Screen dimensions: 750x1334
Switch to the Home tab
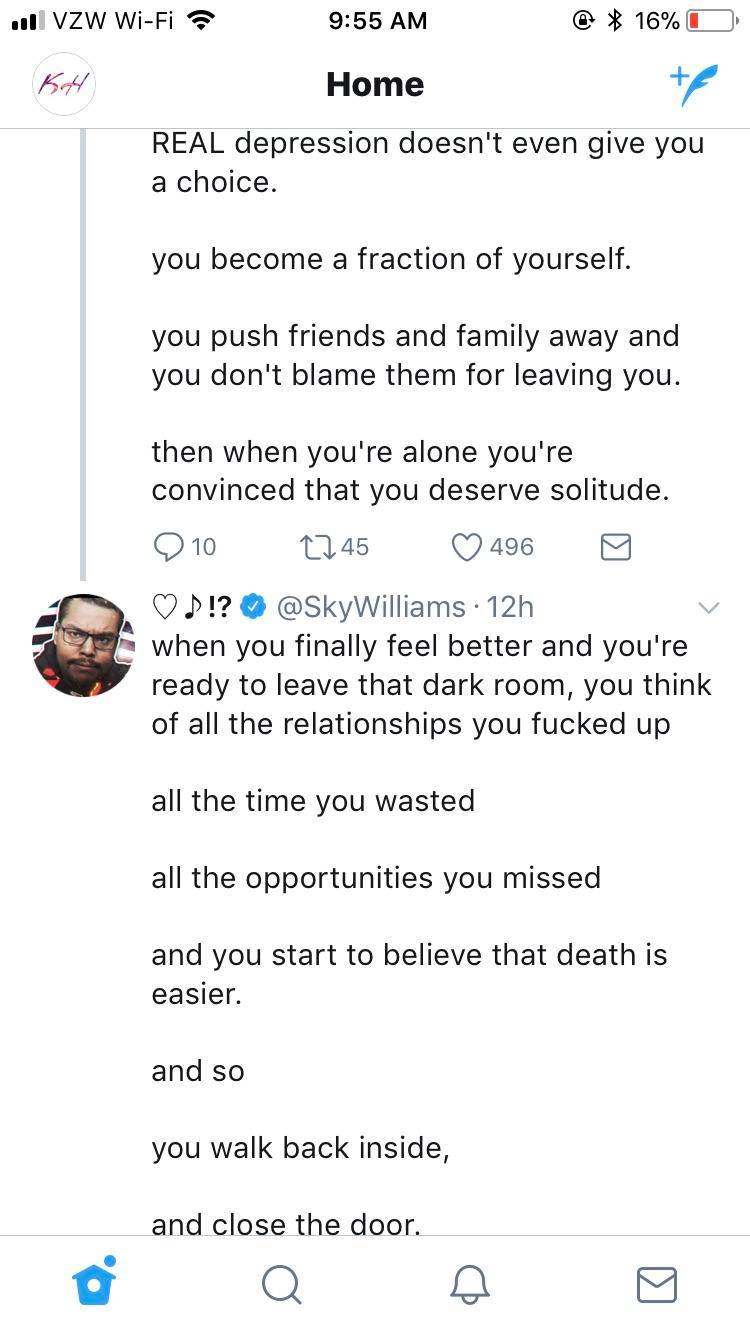pos(93,1286)
